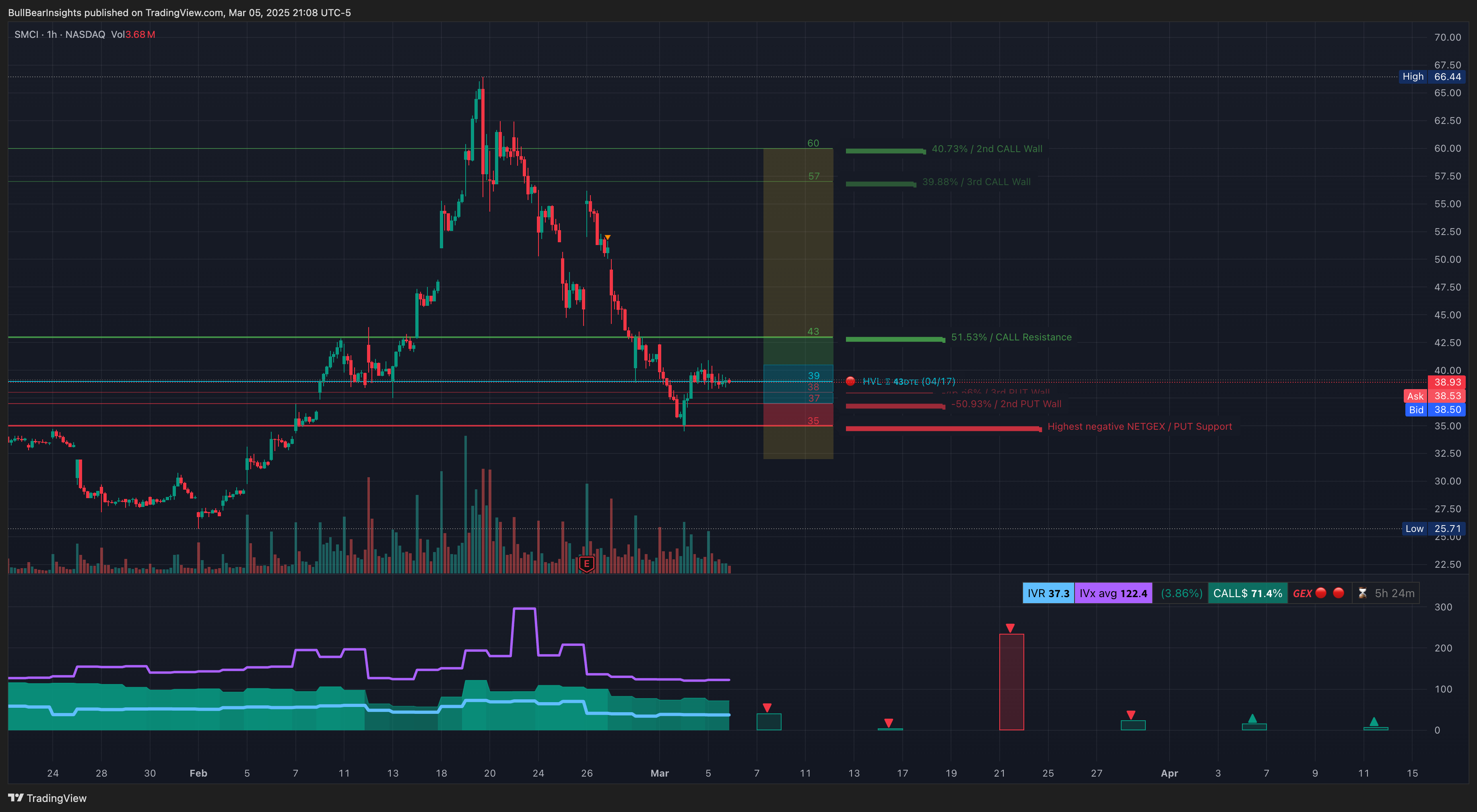Click the green 60 strike level number
This screenshot has width=1477, height=812.
tap(813, 143)
